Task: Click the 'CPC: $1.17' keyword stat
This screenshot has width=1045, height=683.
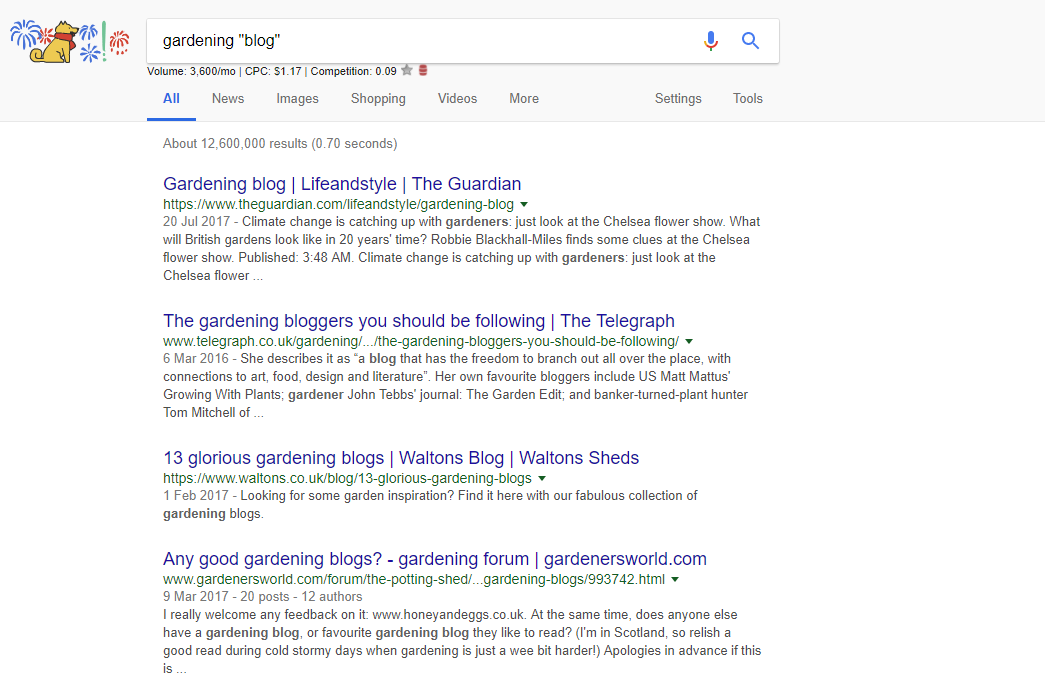Action: click(x=273, y=71)
